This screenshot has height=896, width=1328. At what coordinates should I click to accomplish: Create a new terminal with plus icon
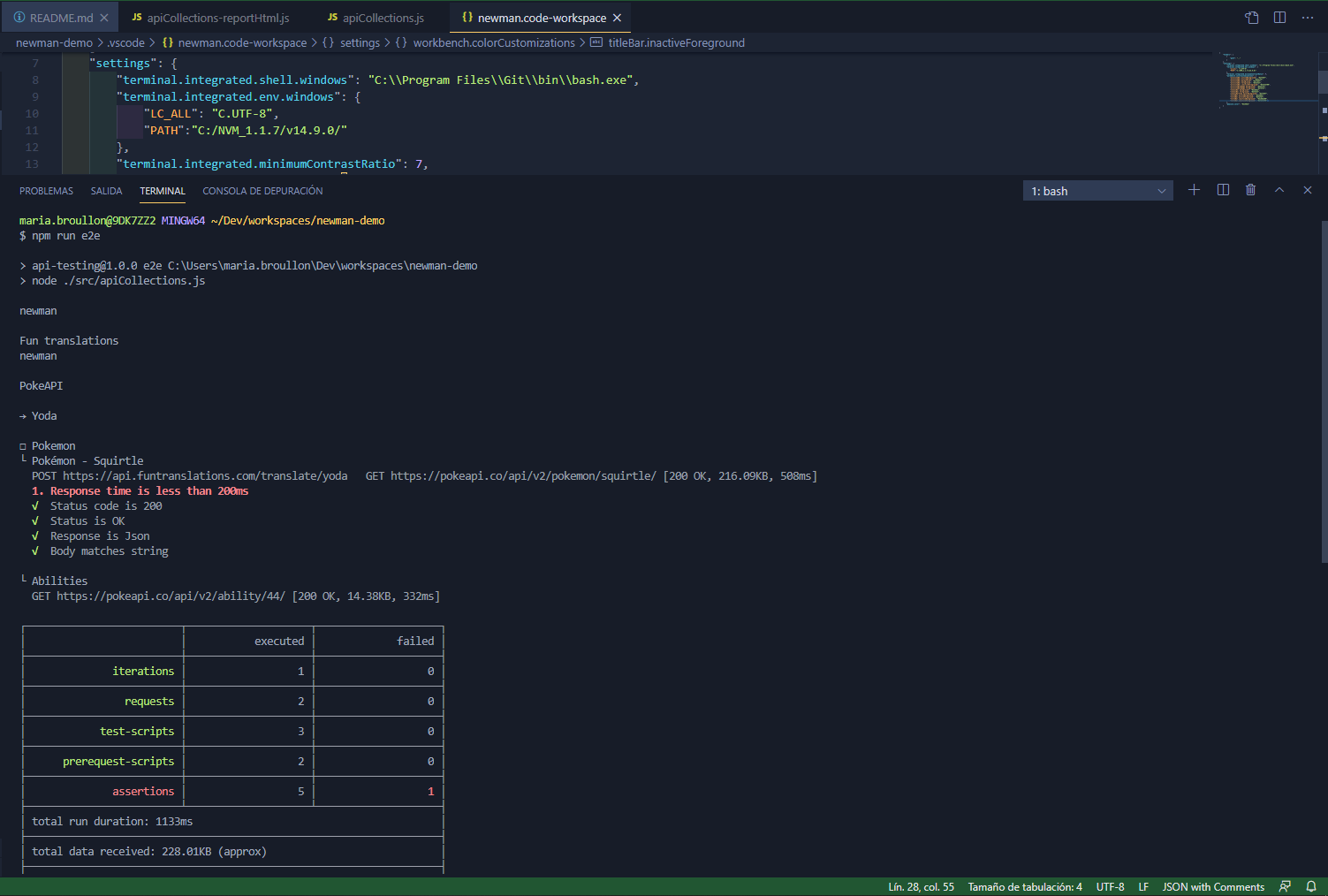coord(1194,190)
